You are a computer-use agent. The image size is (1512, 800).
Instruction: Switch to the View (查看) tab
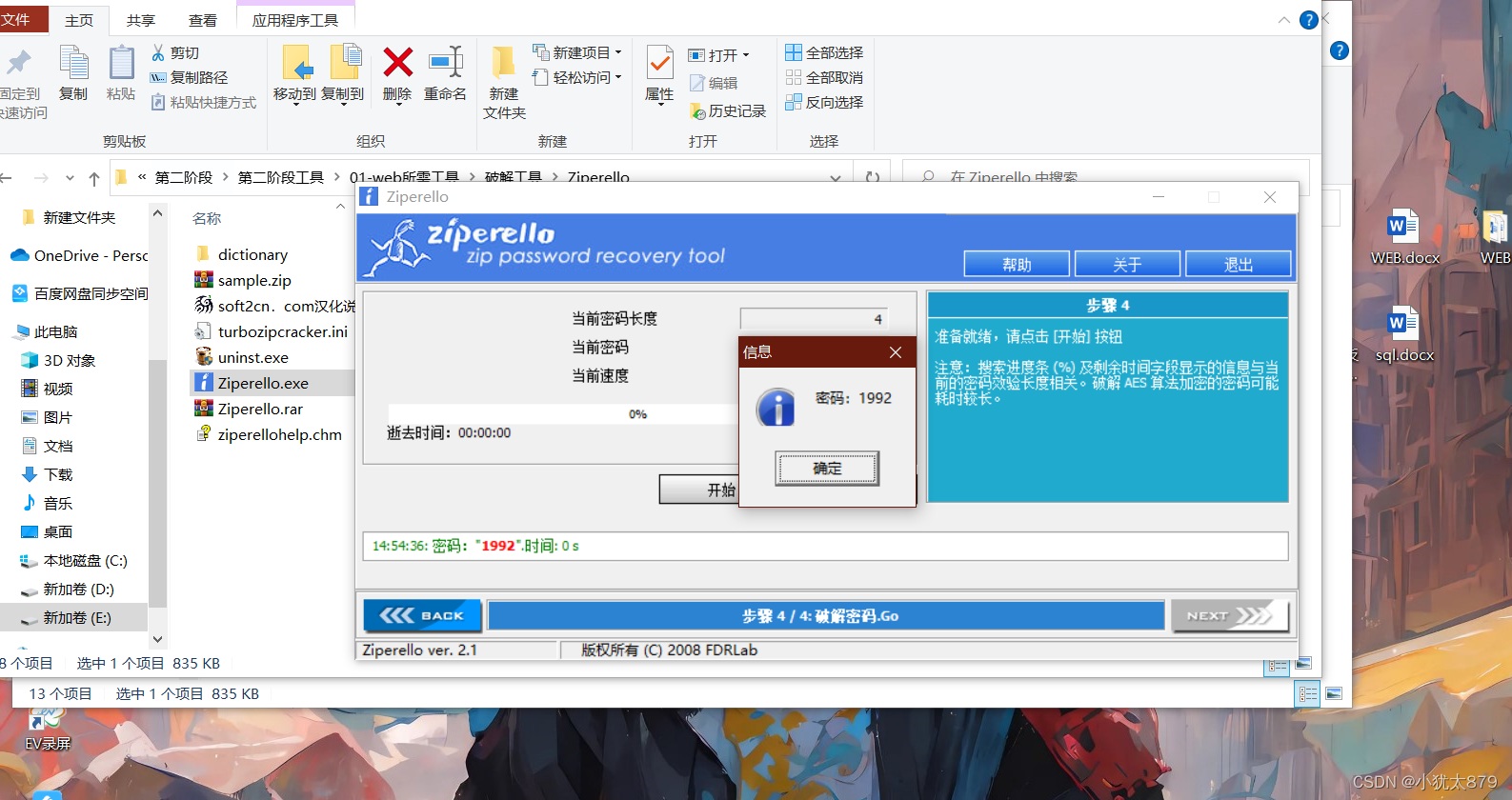pyautogui.click(x=203, y=20)
